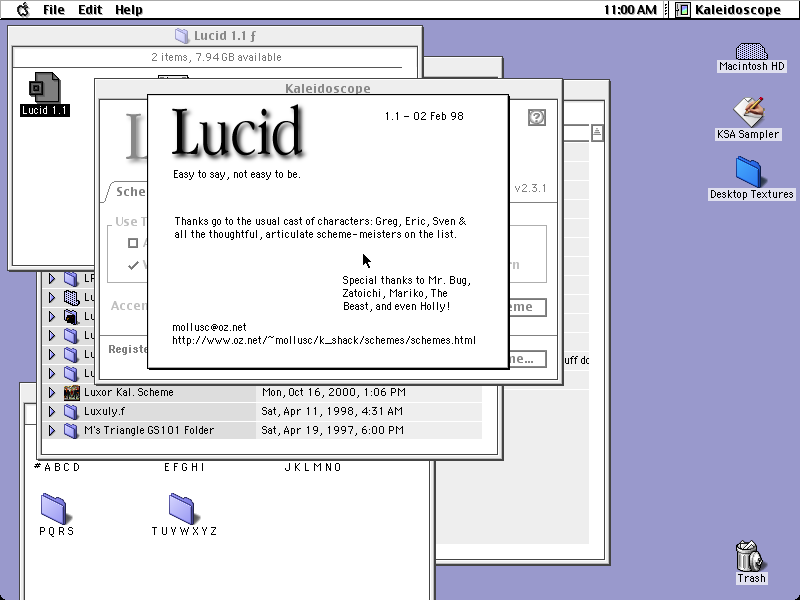Expand the row with the dark-picture folder icon
This screenshot has width=800, height=600.
click(52, 317)
